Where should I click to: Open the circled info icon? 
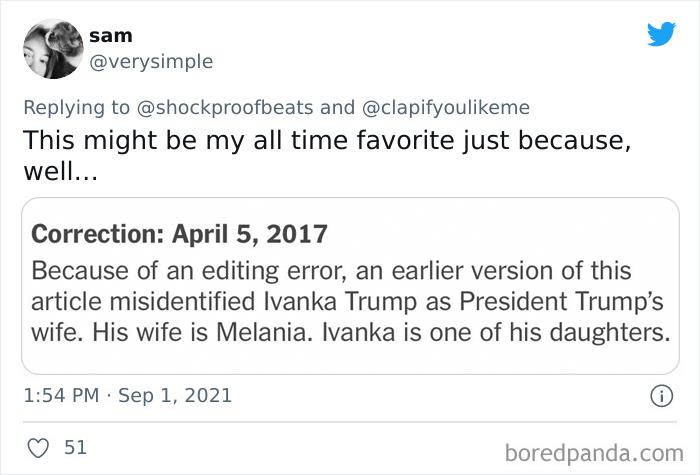[661, 395]
